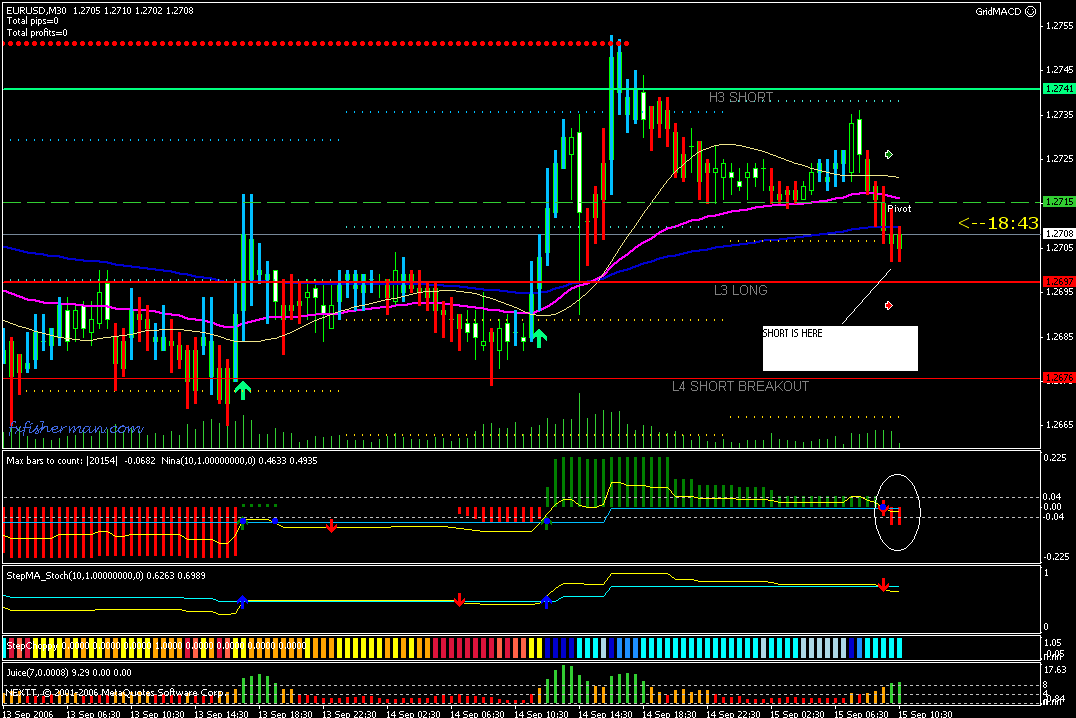Screen dimensions: 1076x718
Task: Select blue up arrow in StepMA_Stoch near 13 Sep 14:30
Action: coord(242,602)
